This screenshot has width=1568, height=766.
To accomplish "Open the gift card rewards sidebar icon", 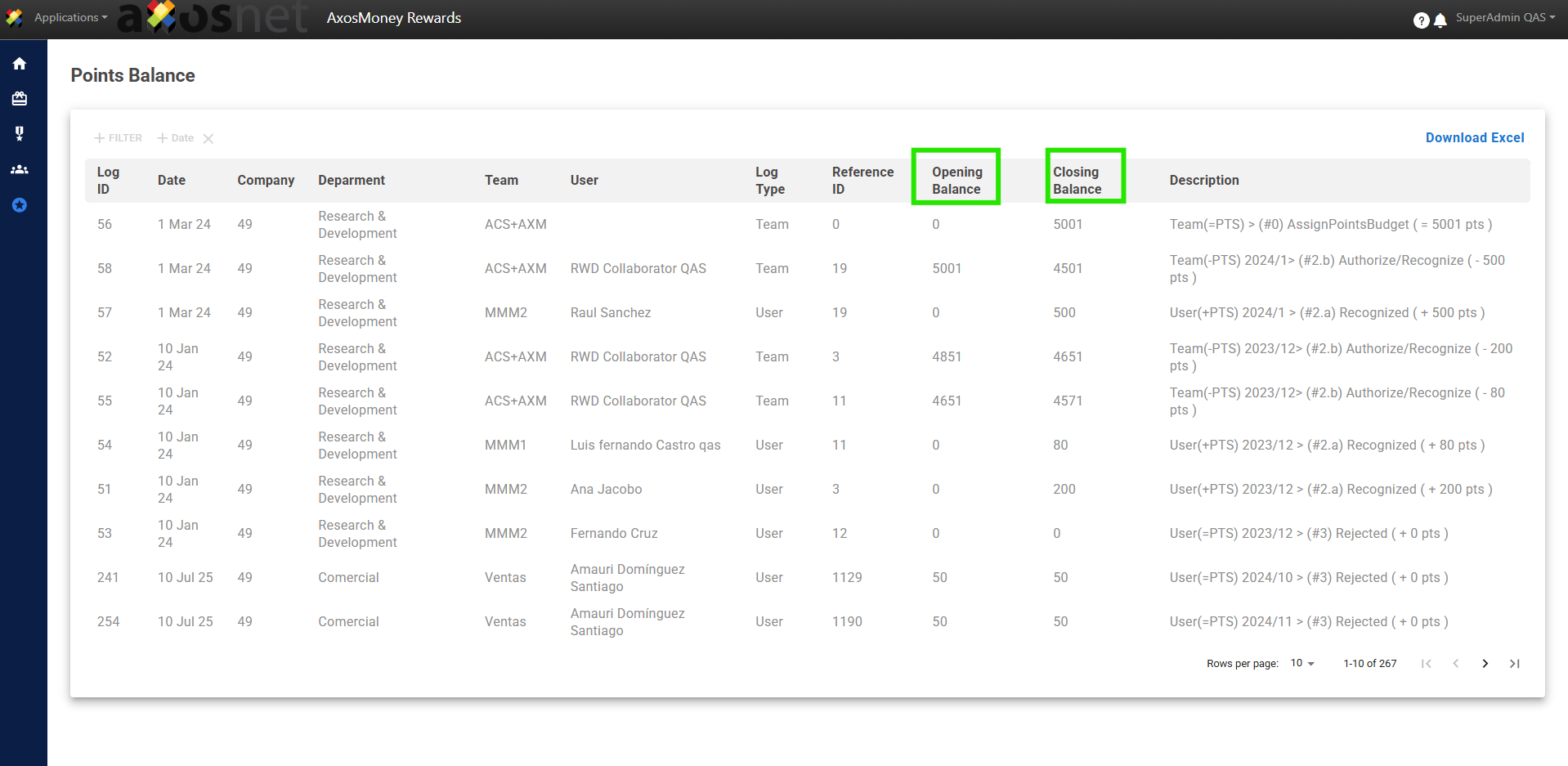I will pos(20,99).
